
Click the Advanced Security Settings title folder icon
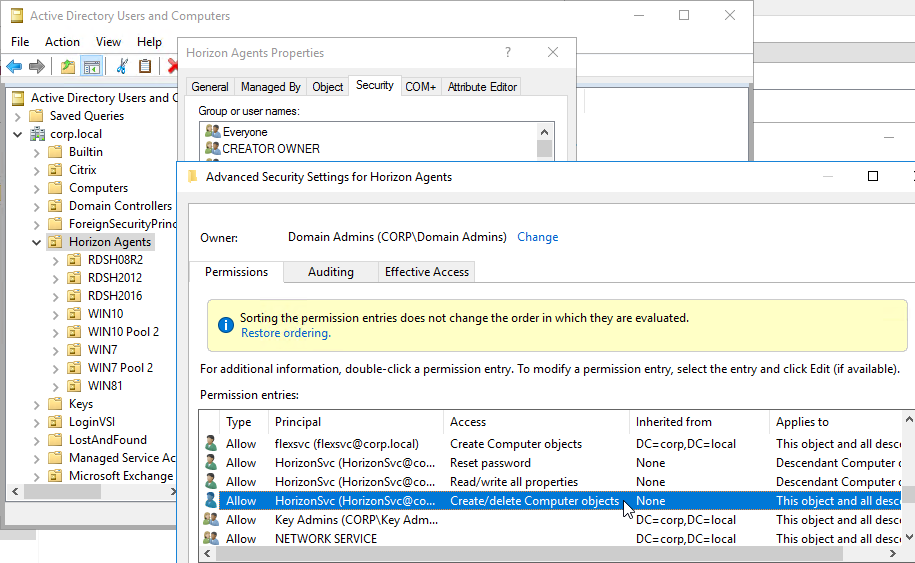192,177
